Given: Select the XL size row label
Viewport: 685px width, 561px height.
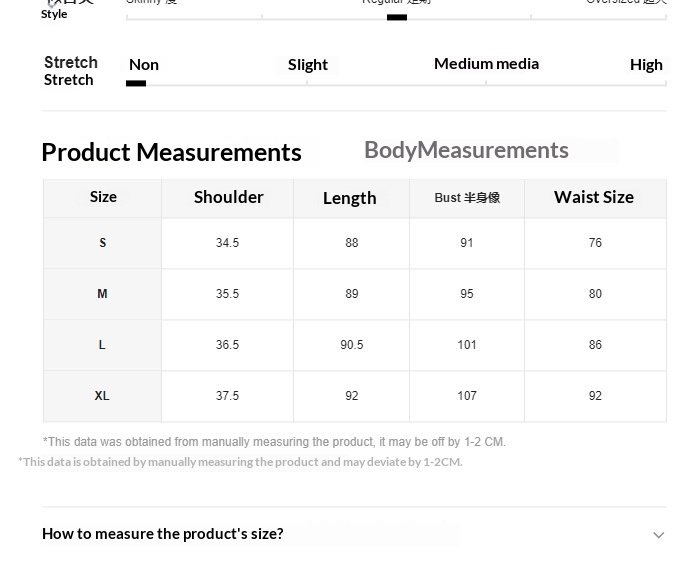Looking at the screenshot, I should [102, 396].
